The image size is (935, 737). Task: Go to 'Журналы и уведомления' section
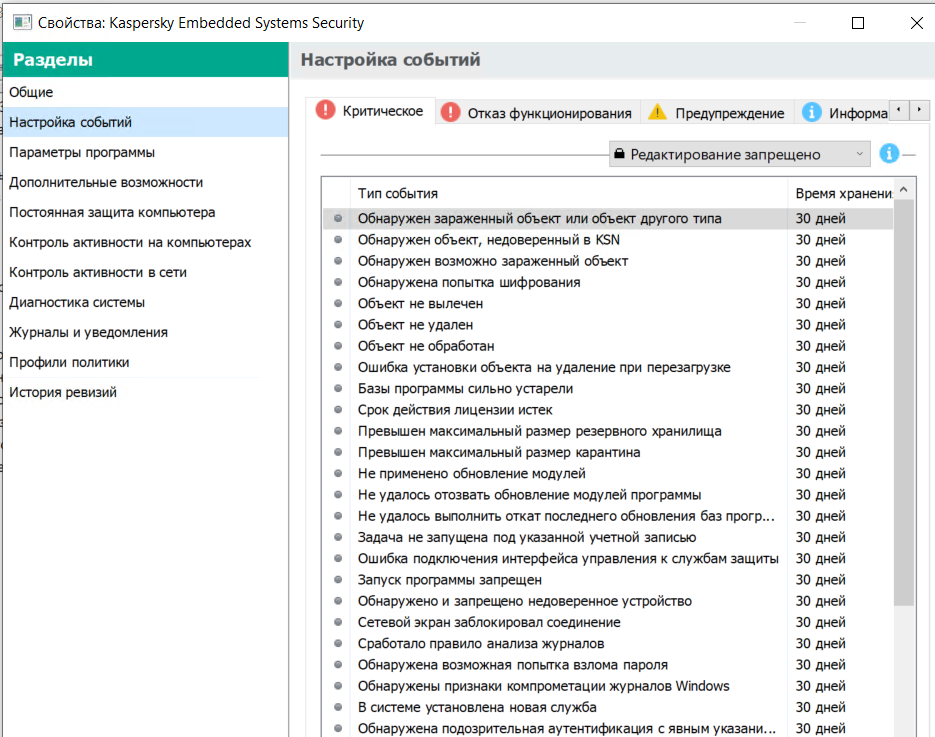point(88,332)
